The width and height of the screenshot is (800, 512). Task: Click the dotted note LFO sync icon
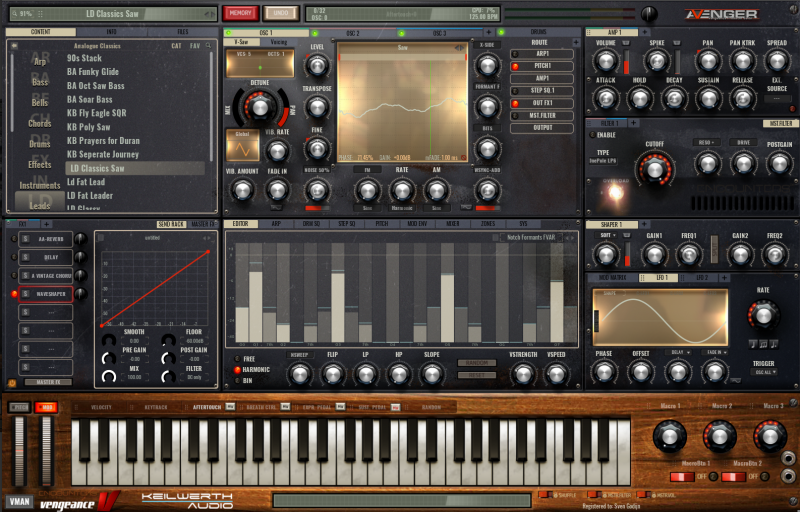[x=774, y=344]
